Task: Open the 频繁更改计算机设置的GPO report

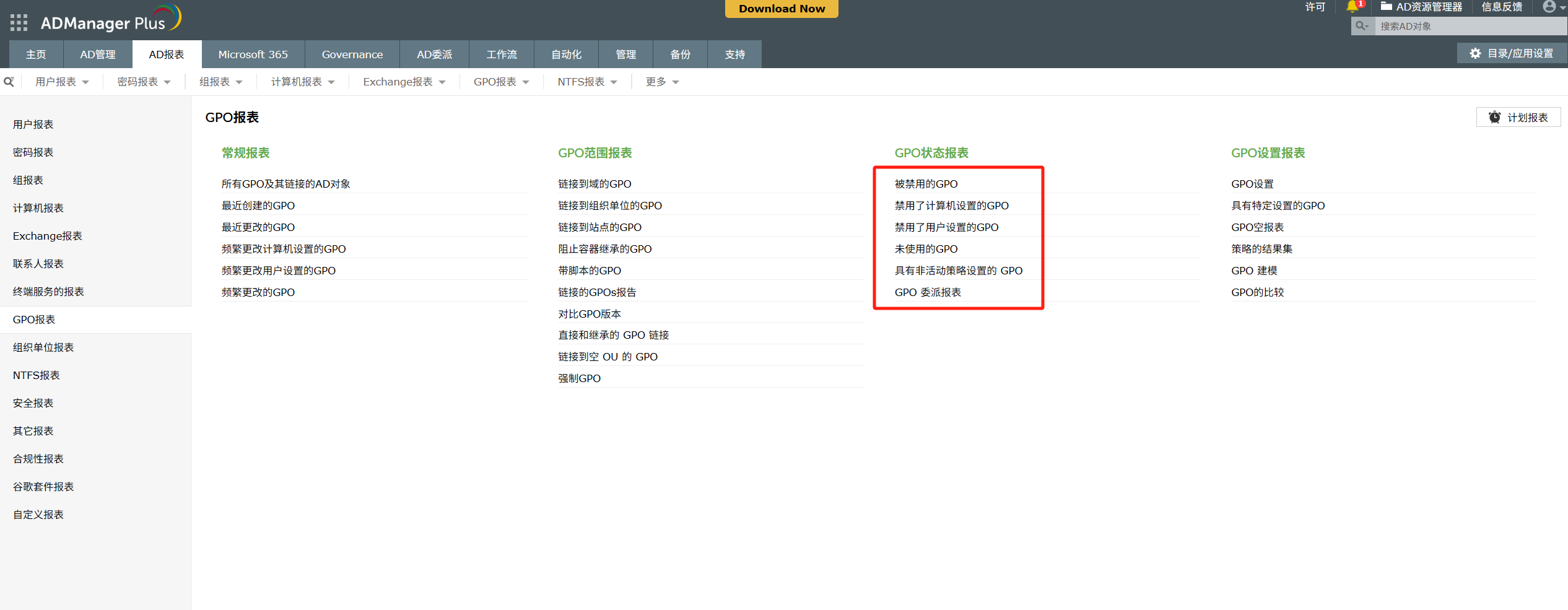Action: (x=284, y=249)
